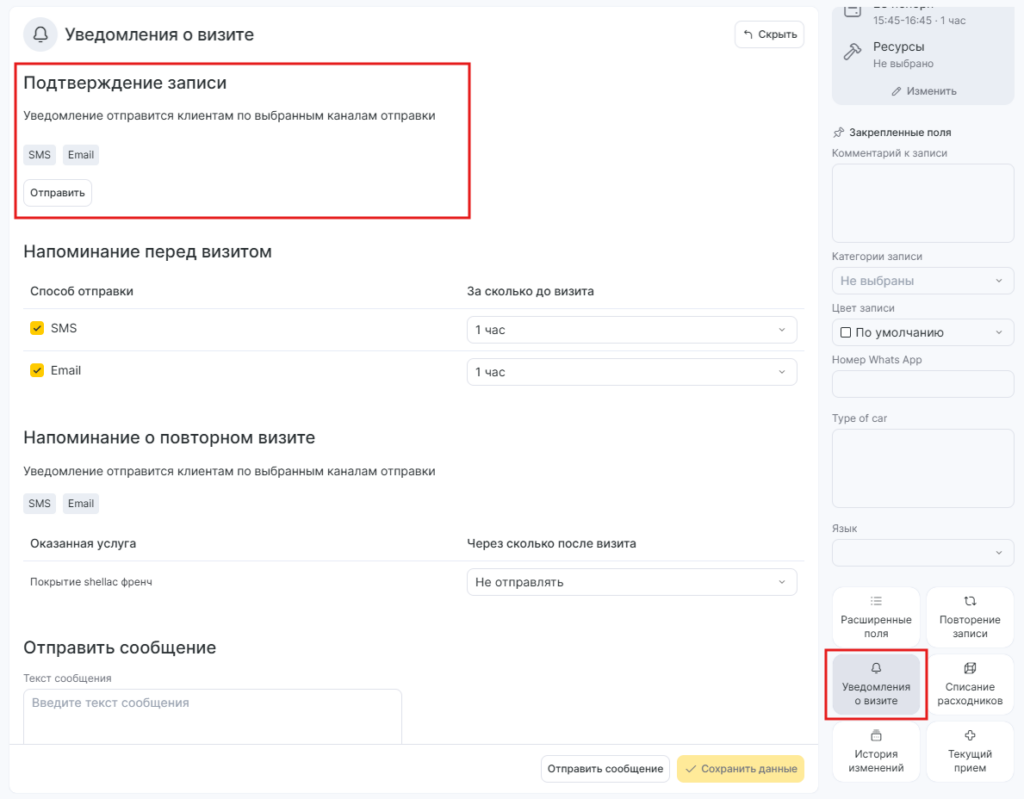Click the Текст сообщения text area
The image size is (1024, 799).
coord(212,716)
